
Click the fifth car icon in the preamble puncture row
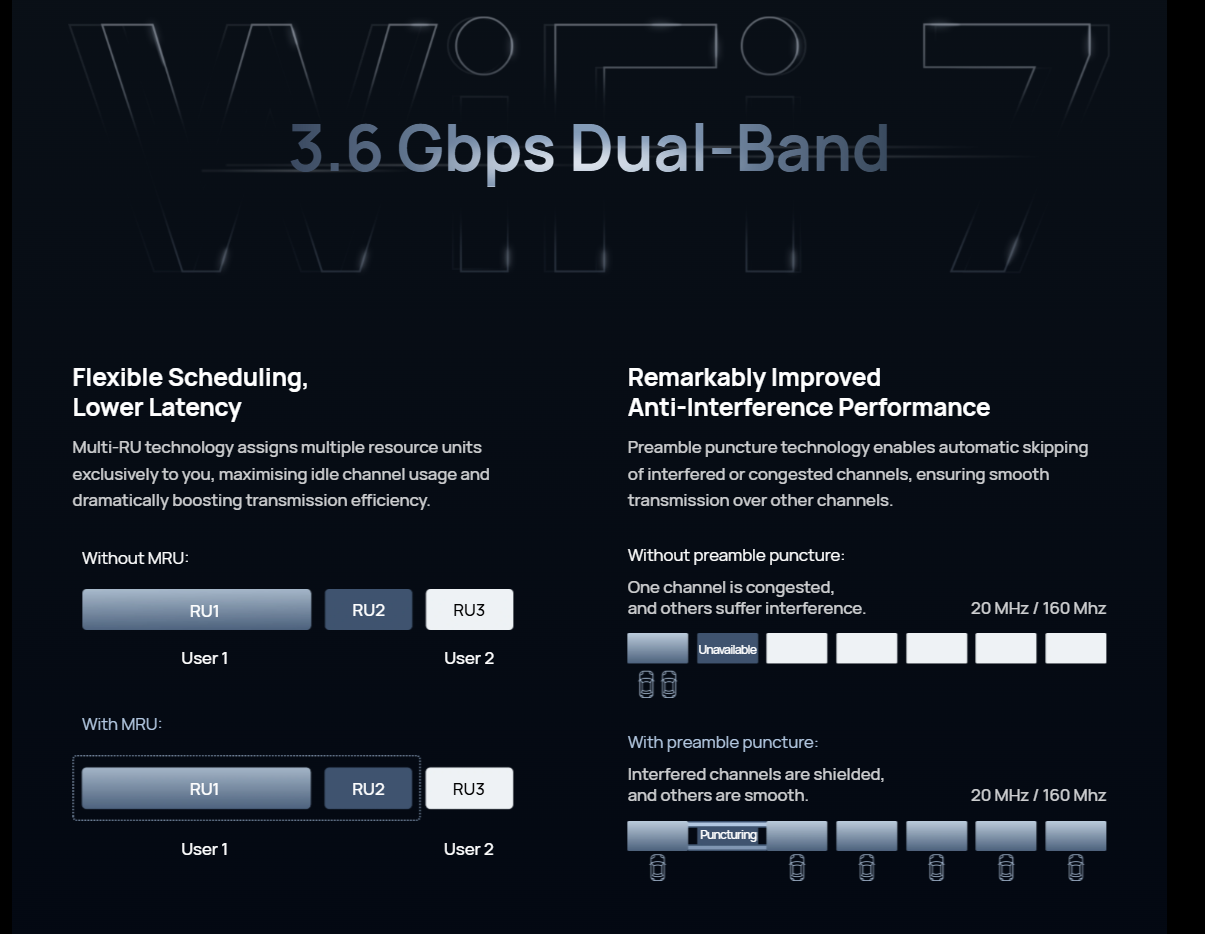(1006, 867)
